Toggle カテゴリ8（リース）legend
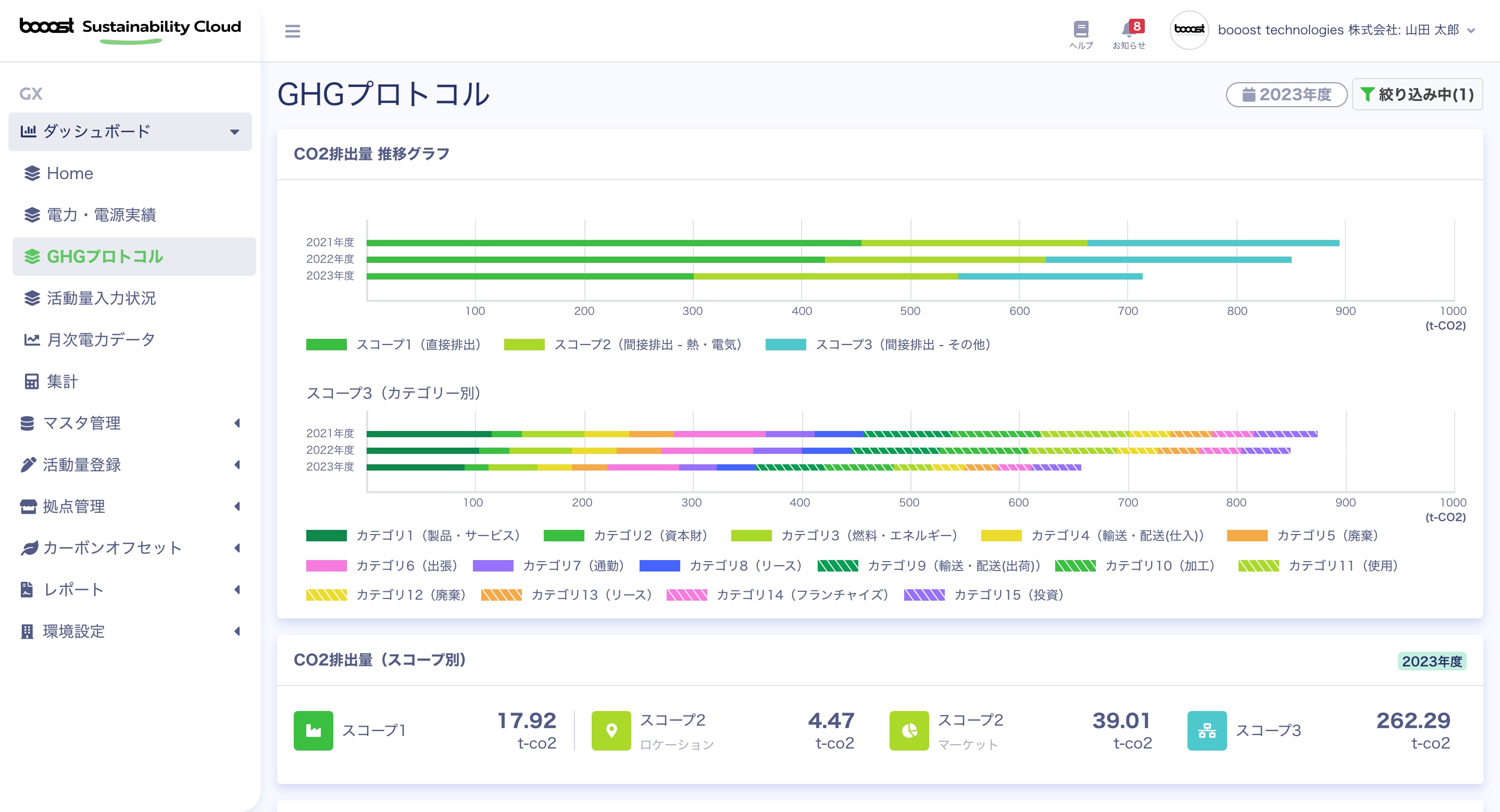This screenshot has height=812, width=1500. coord(721,566)
